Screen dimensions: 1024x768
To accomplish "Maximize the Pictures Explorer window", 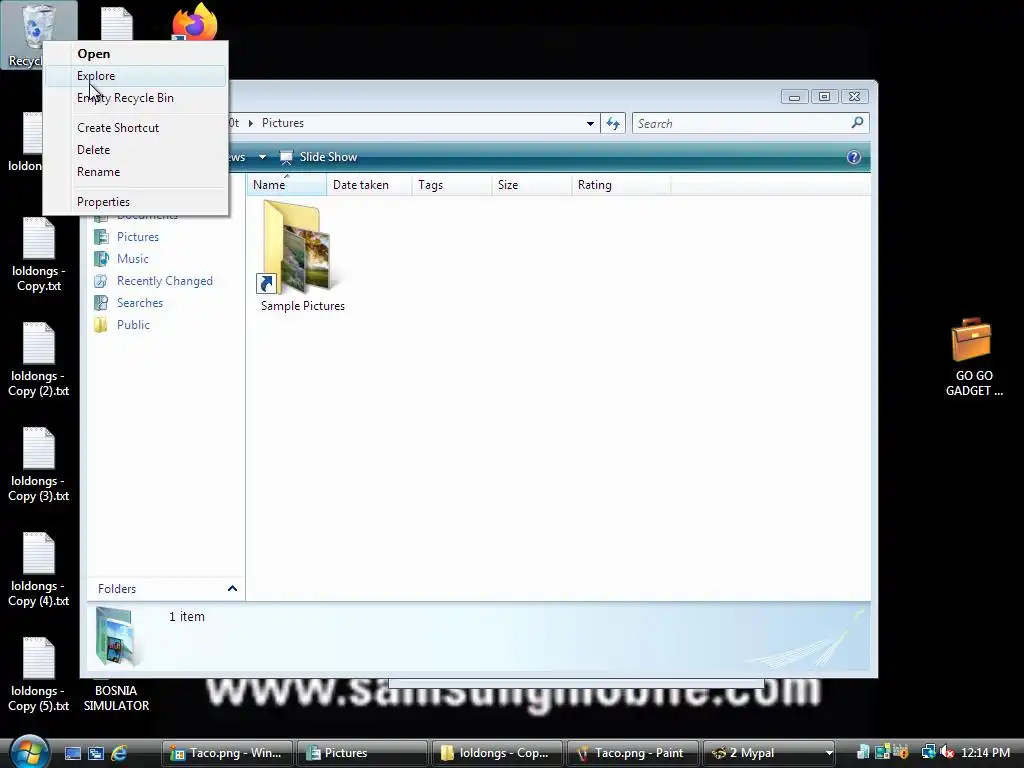I will point(824,97).
